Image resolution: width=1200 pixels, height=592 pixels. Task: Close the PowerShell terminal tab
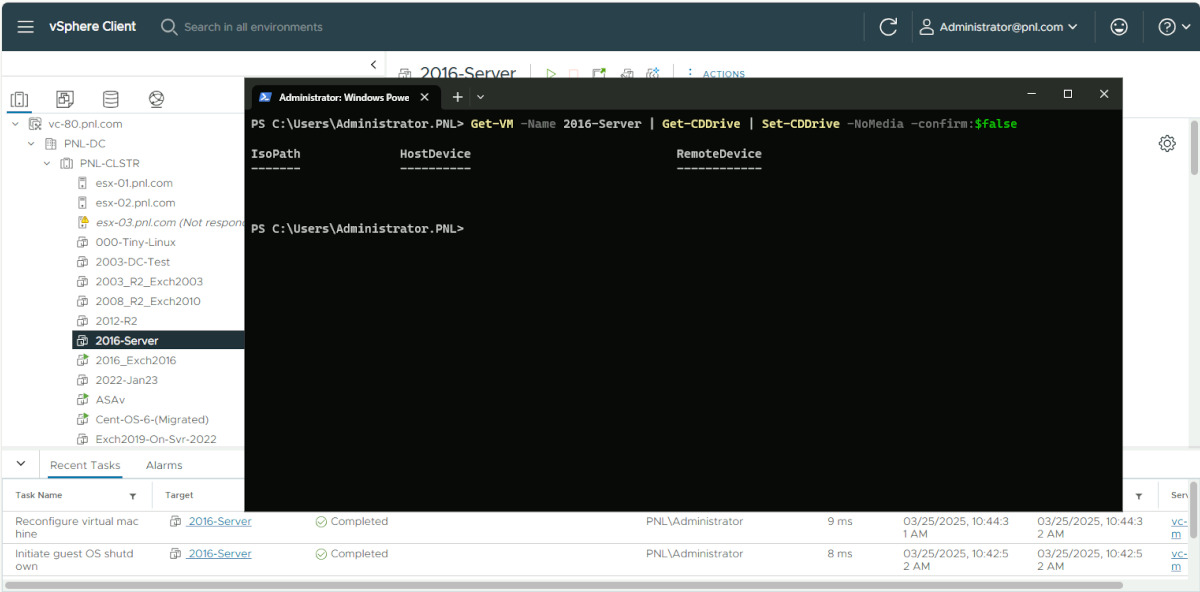click(424, 97)
